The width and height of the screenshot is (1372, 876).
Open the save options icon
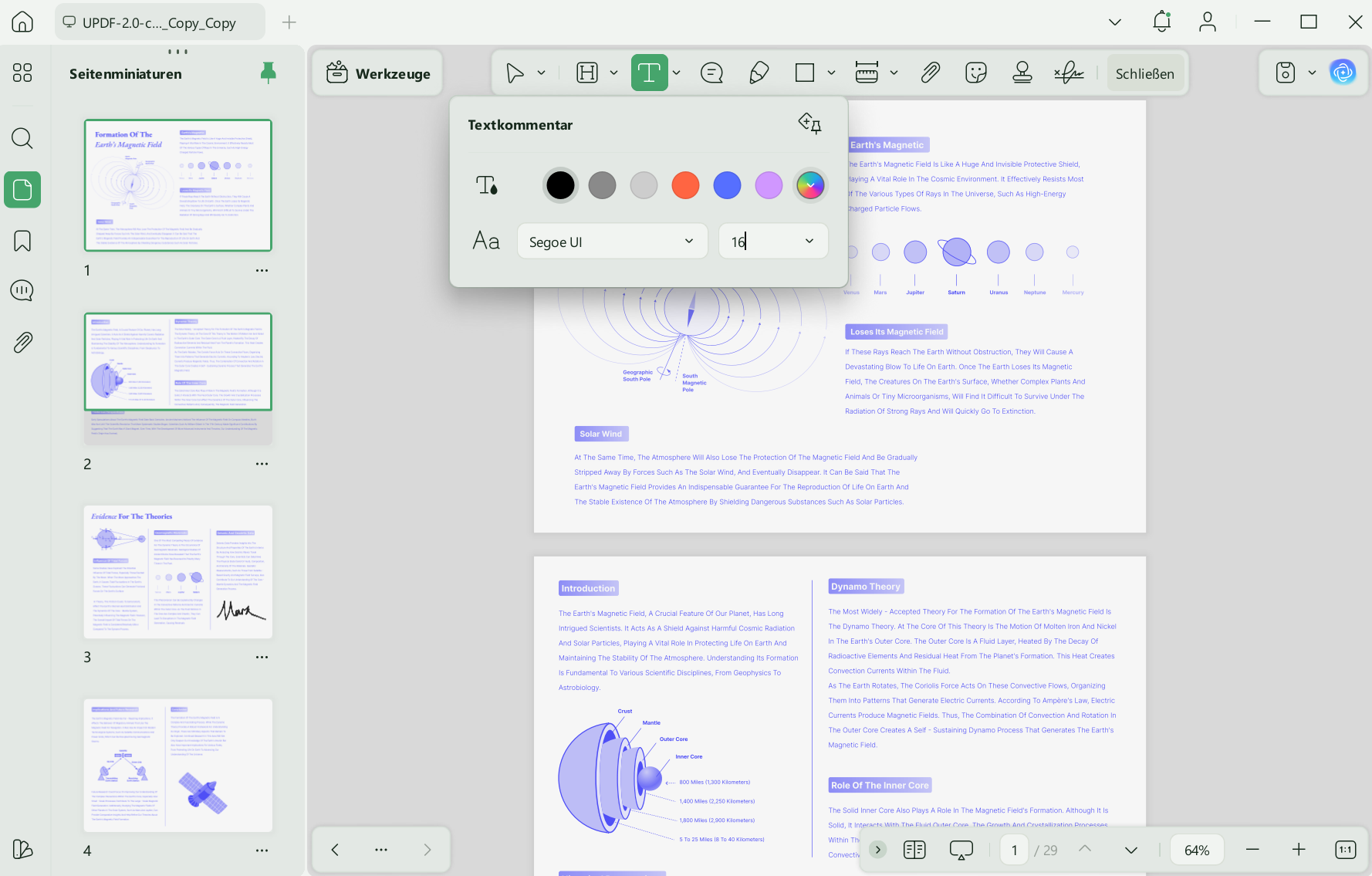pos(1286,73)
